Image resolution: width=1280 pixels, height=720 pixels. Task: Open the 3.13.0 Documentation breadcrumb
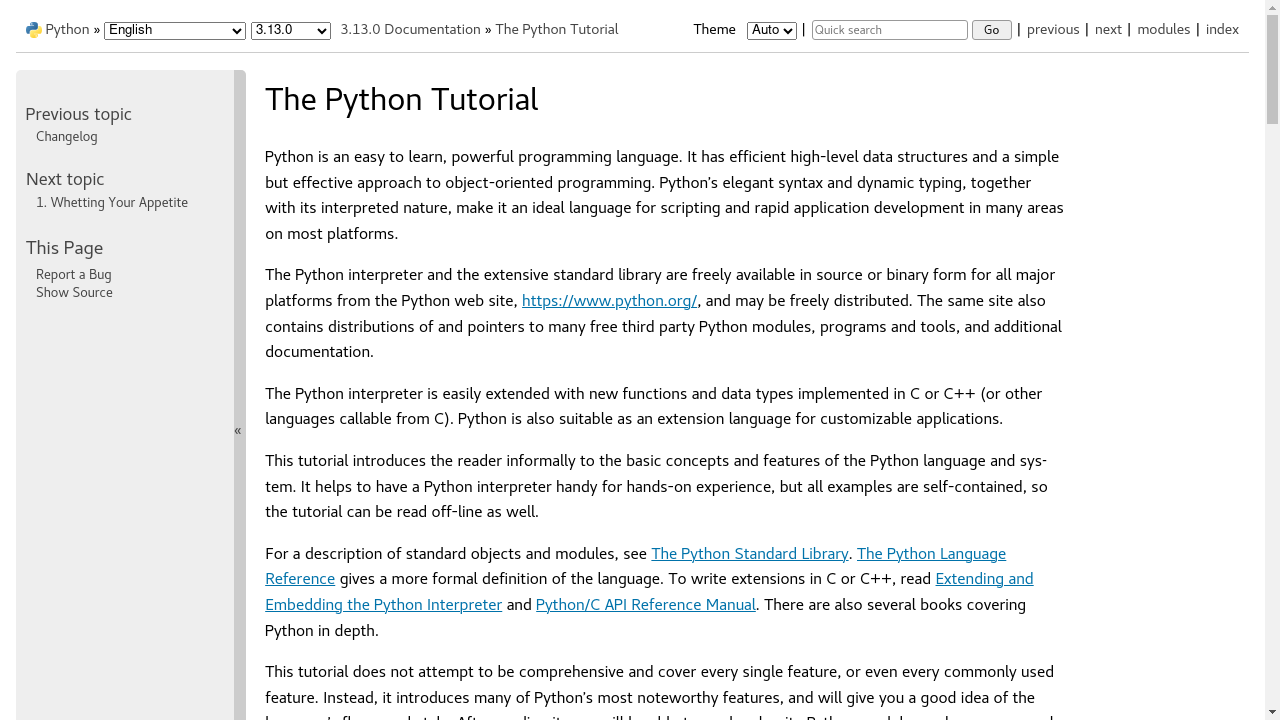pyautogui.click(x=410, y=30)
